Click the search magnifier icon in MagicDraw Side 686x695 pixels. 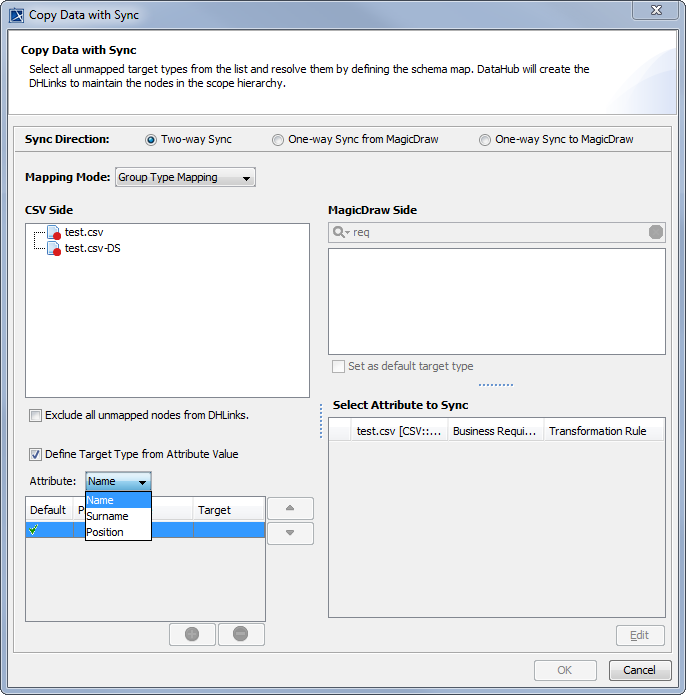point(341,232)
